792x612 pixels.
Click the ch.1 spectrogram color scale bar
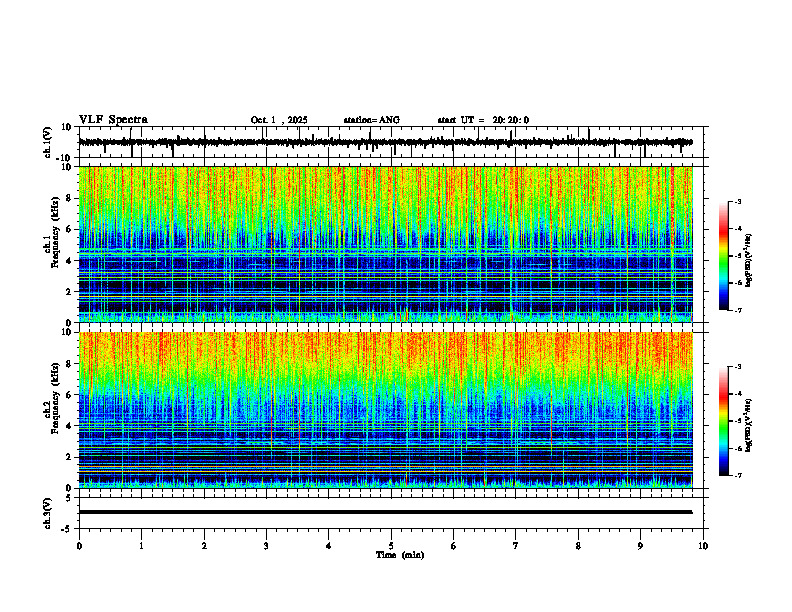click(723, 256)
